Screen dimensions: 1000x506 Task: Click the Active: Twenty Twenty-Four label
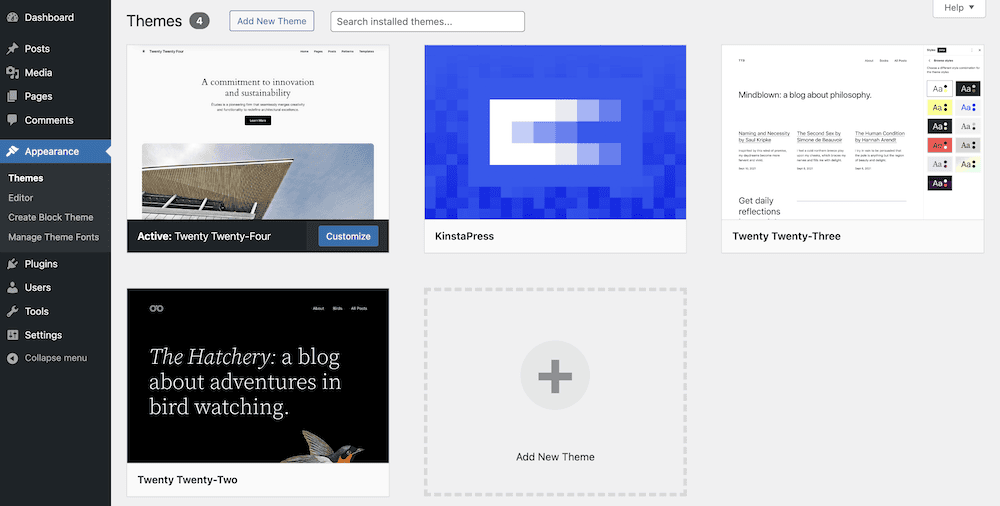pos(204,236)
